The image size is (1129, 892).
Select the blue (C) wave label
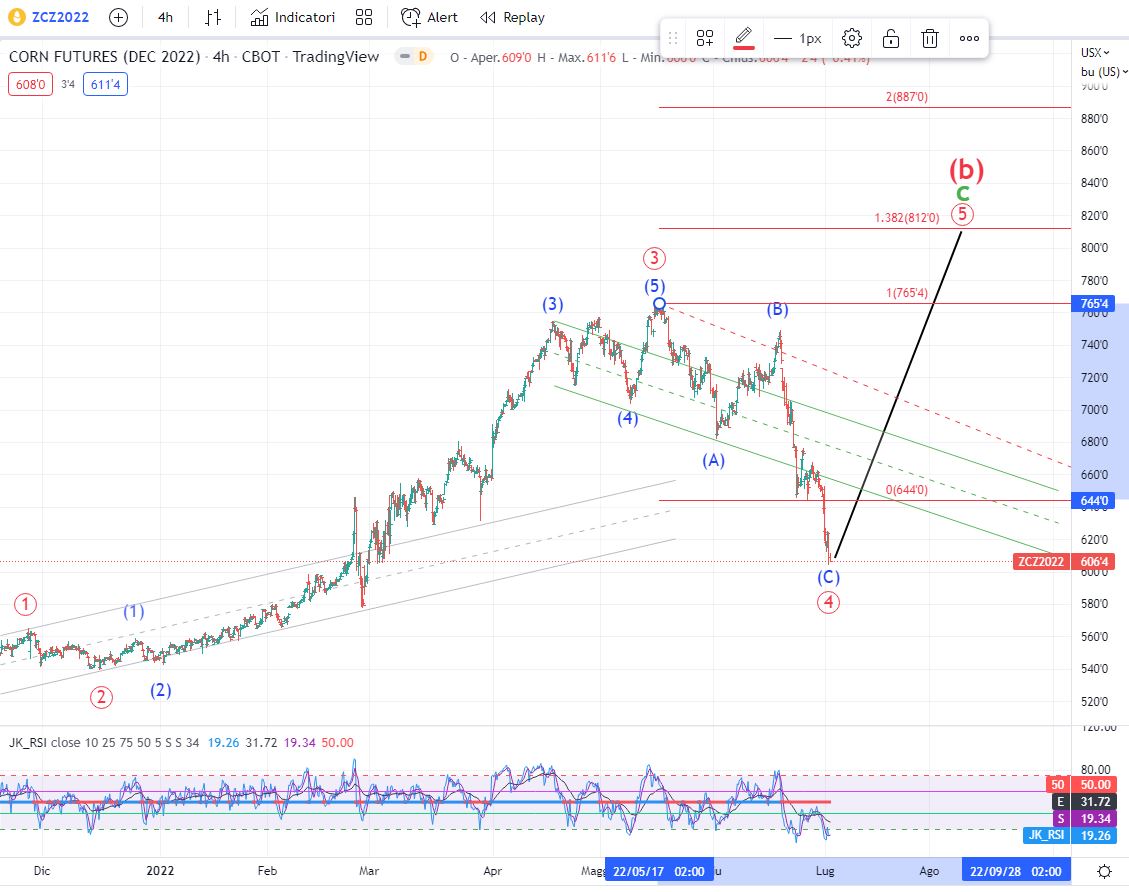coord(828,577)
